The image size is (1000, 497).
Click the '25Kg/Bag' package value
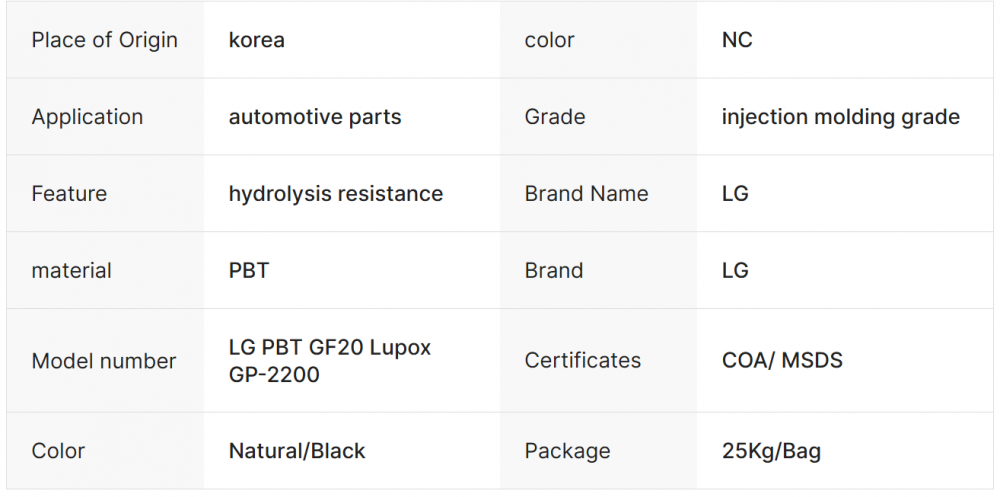point(771,451)
